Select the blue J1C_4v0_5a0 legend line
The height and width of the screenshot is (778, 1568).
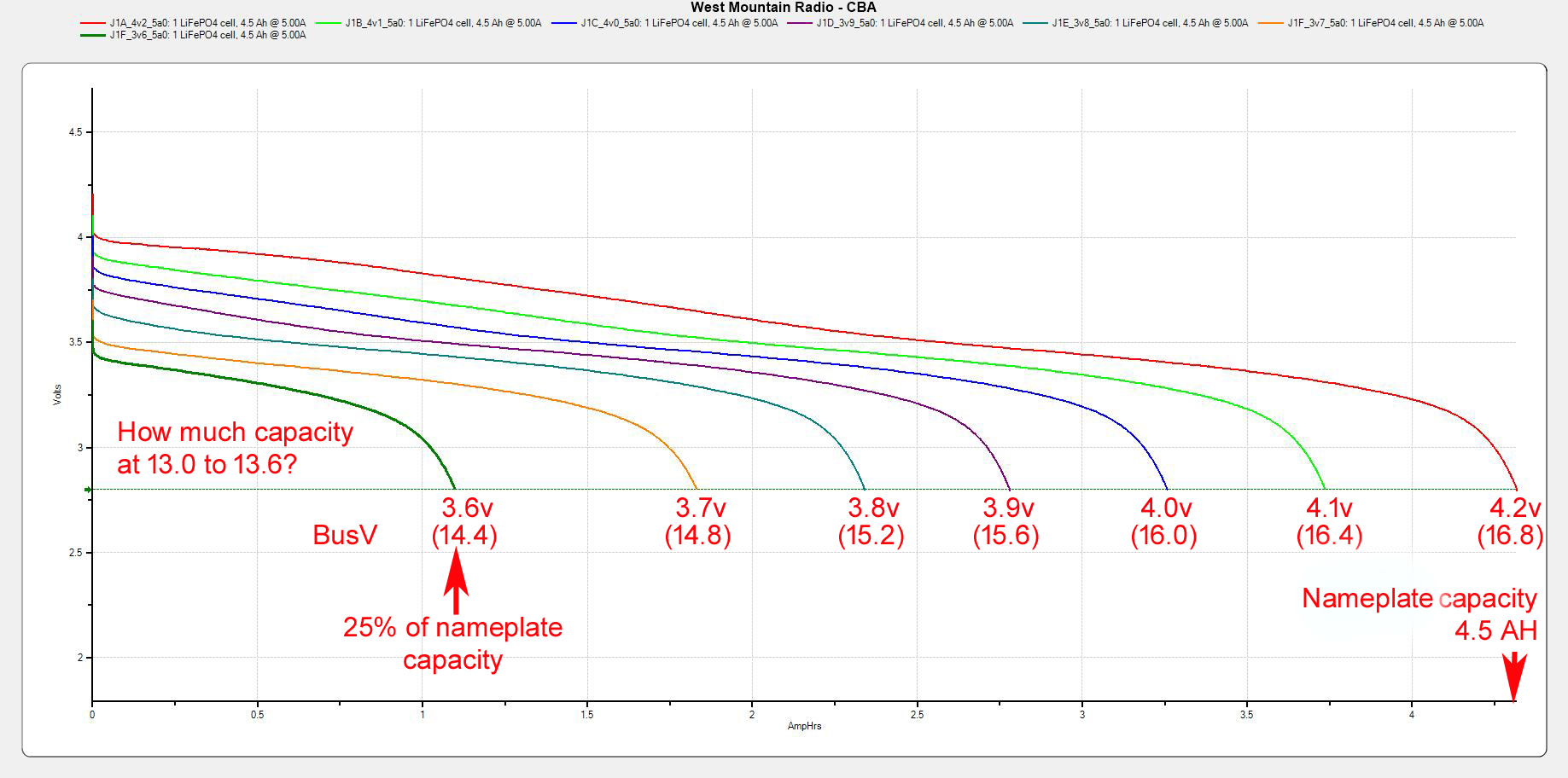click(564, 23)
